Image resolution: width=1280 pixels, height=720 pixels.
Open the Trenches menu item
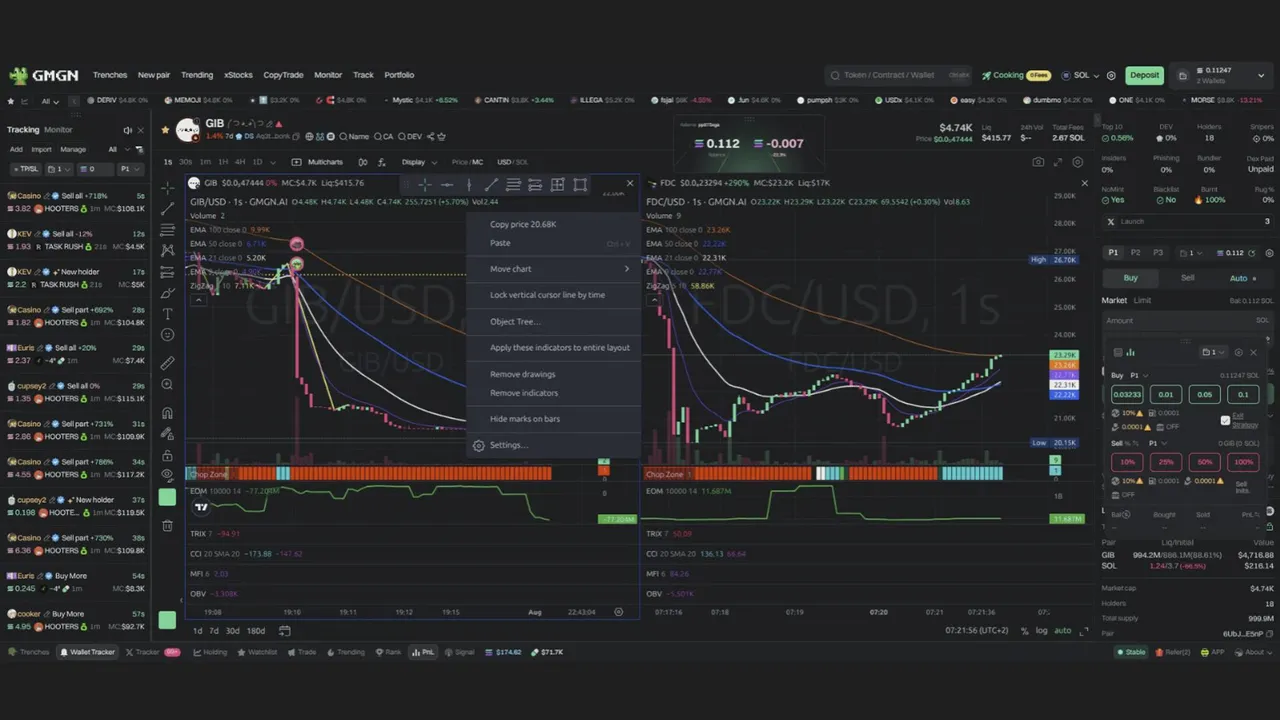[x=110, y=75]
